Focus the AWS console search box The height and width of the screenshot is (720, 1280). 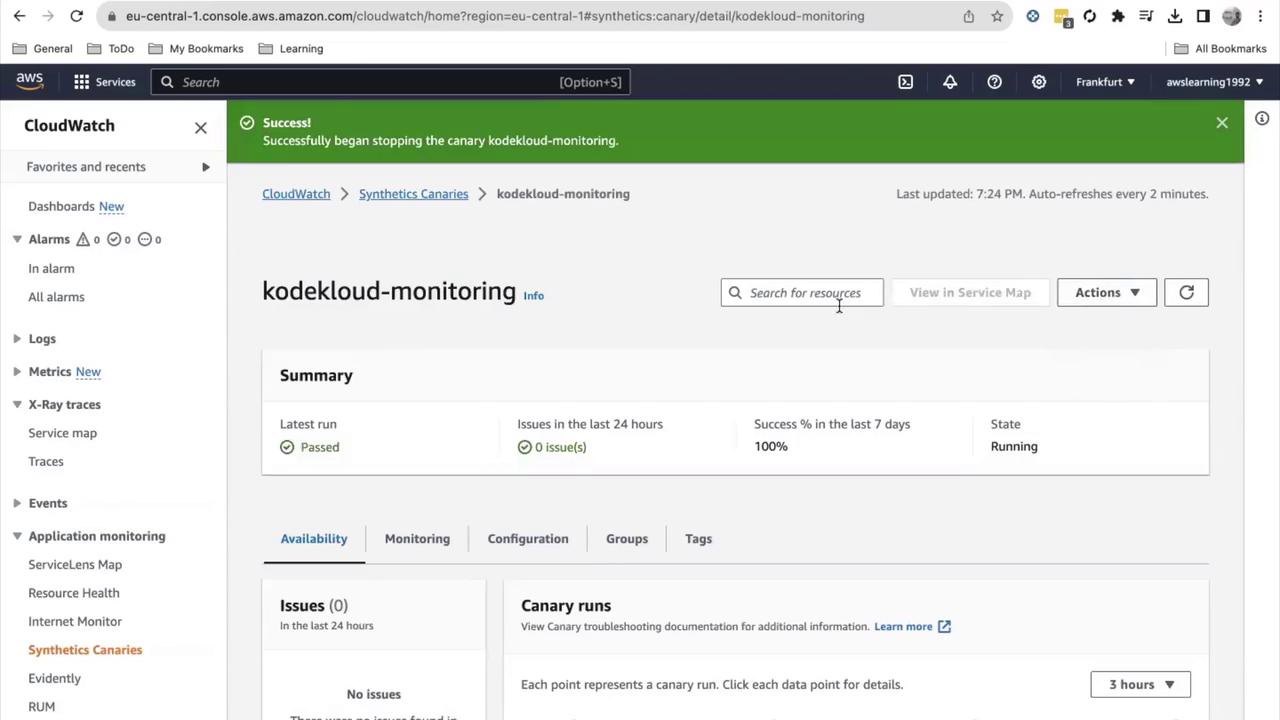[x=391, y=82]
